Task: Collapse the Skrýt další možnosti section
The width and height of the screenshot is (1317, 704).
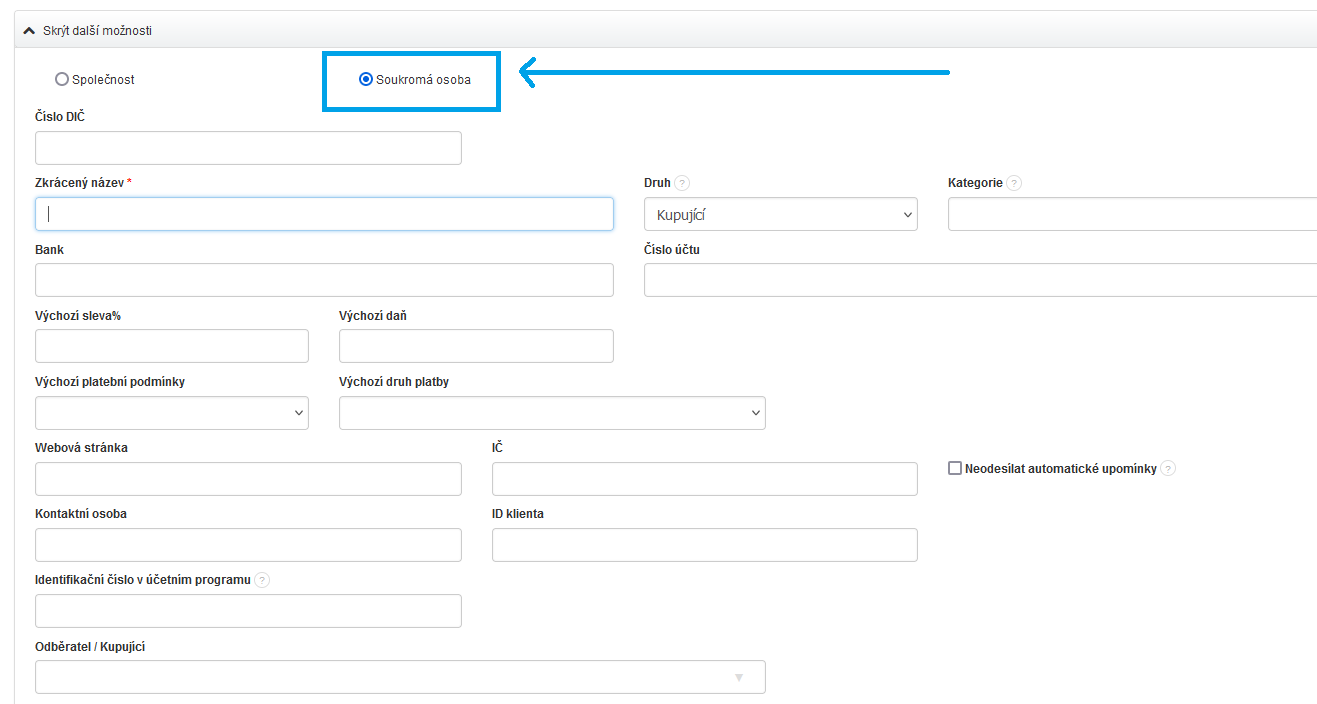Action: click(97, 31)
